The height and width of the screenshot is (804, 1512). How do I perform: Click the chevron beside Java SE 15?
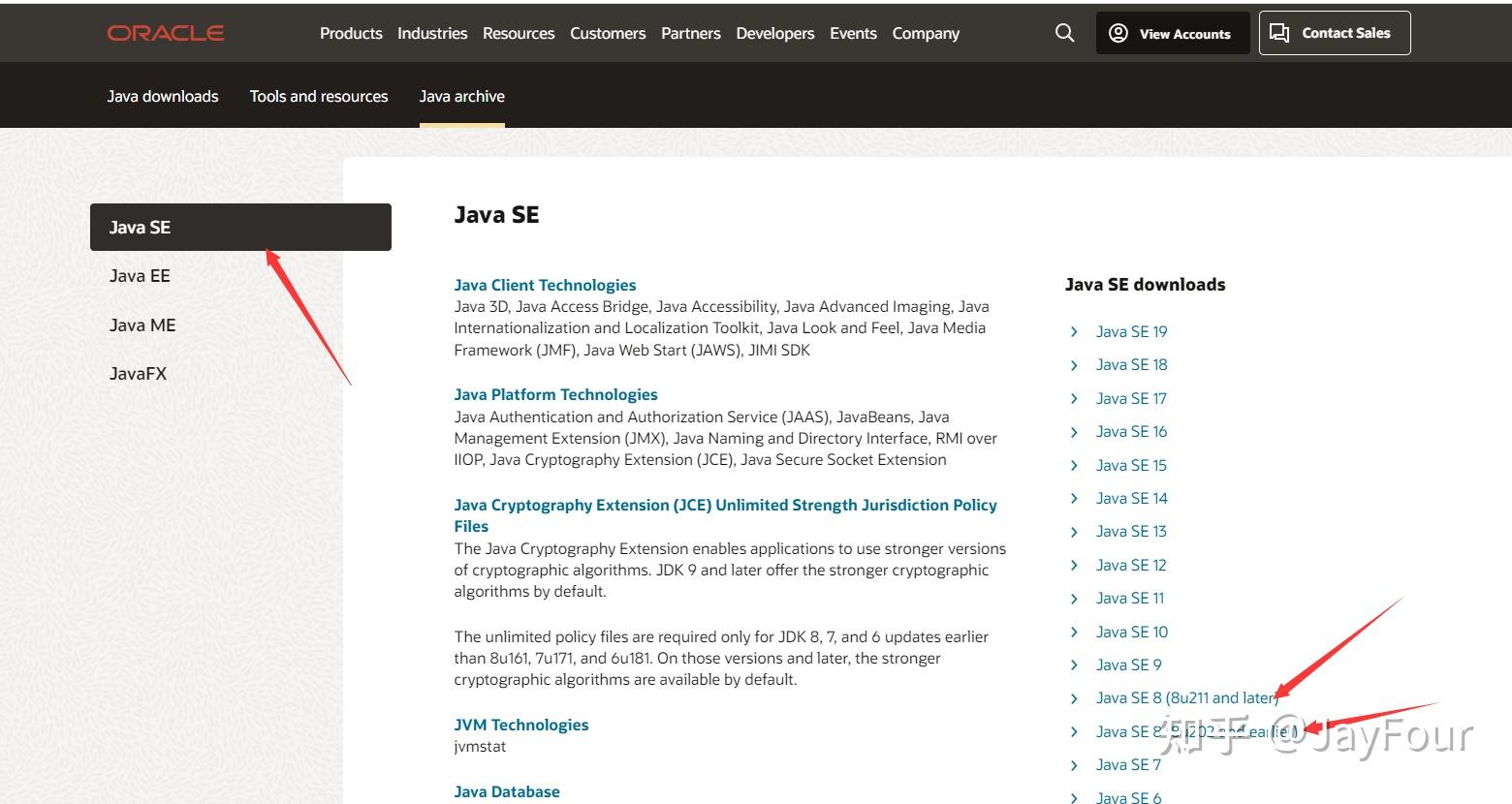pyautogui.click(x=1074, y=465)
